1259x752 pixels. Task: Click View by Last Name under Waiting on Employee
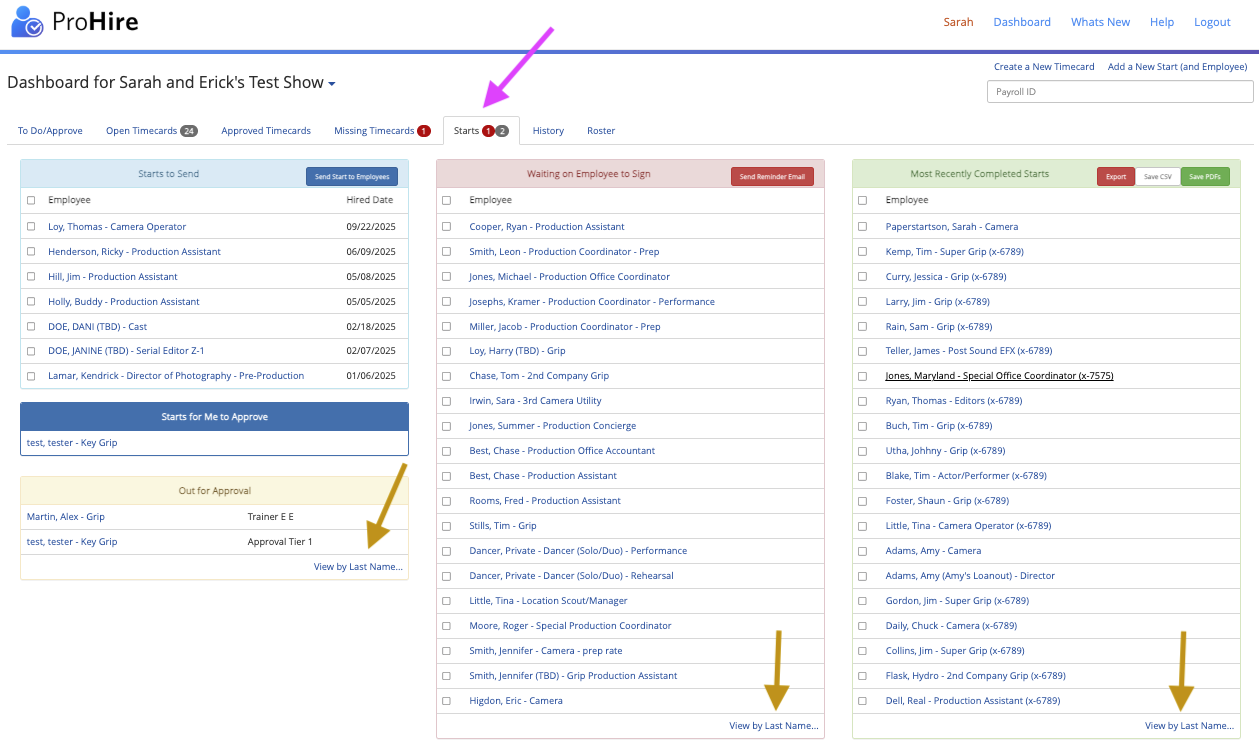point(774,726)
